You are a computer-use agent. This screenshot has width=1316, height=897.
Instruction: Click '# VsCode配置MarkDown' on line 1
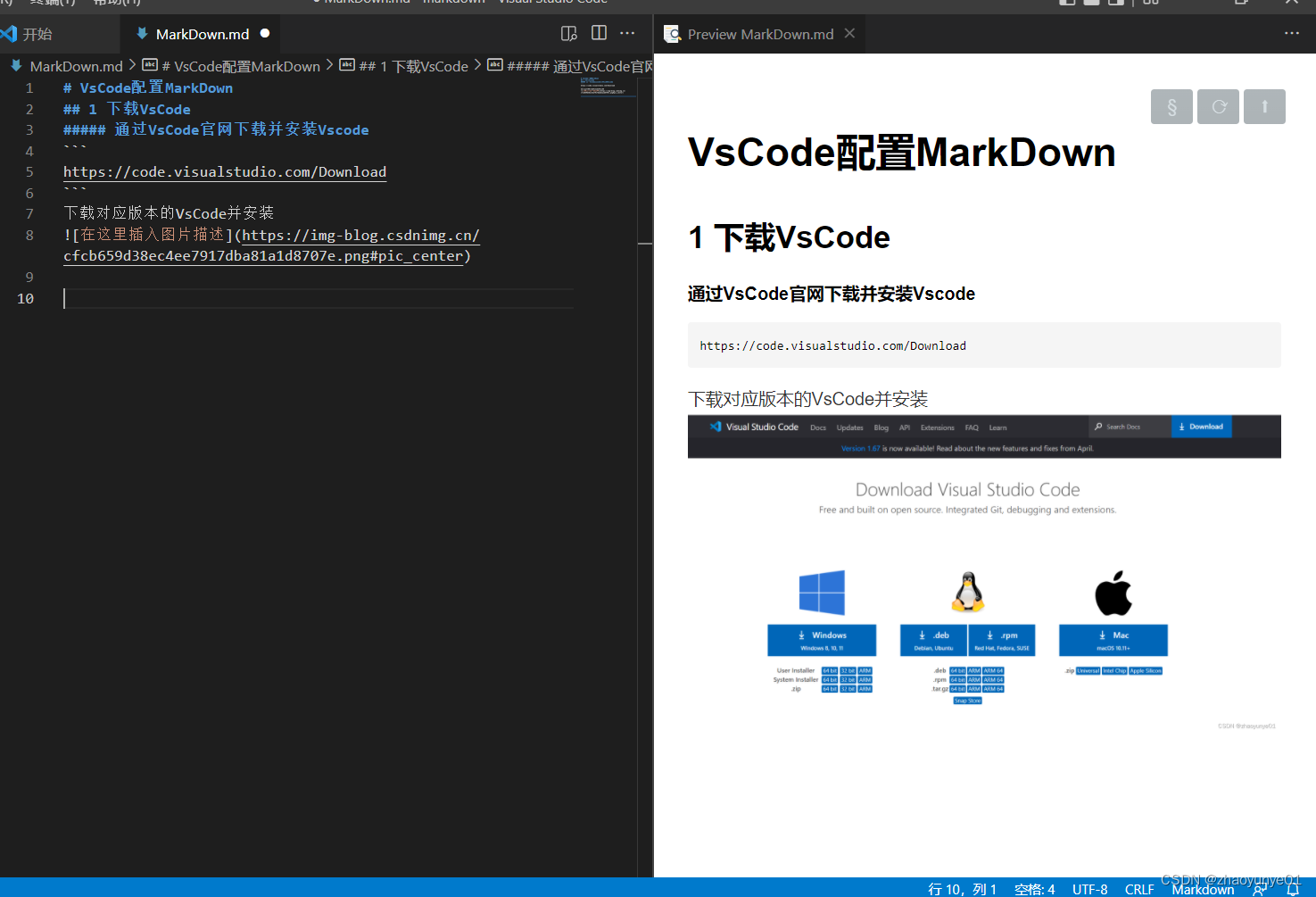148,87
